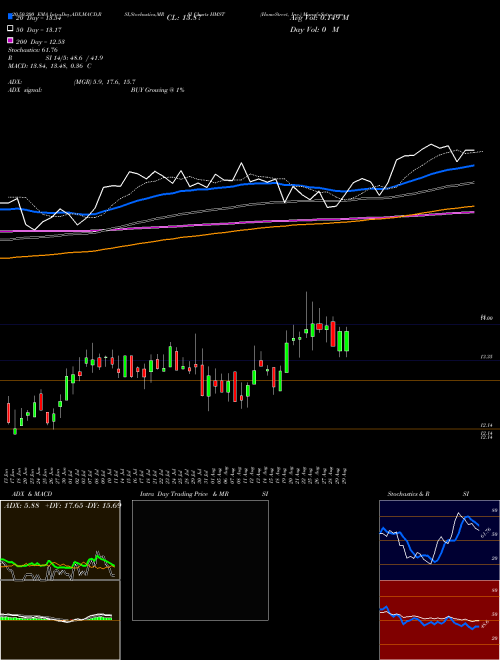Screen dimensions: 500x660
Task: Click the 'Day Vol: 0 M' text
Action: (x=314, y=29)
